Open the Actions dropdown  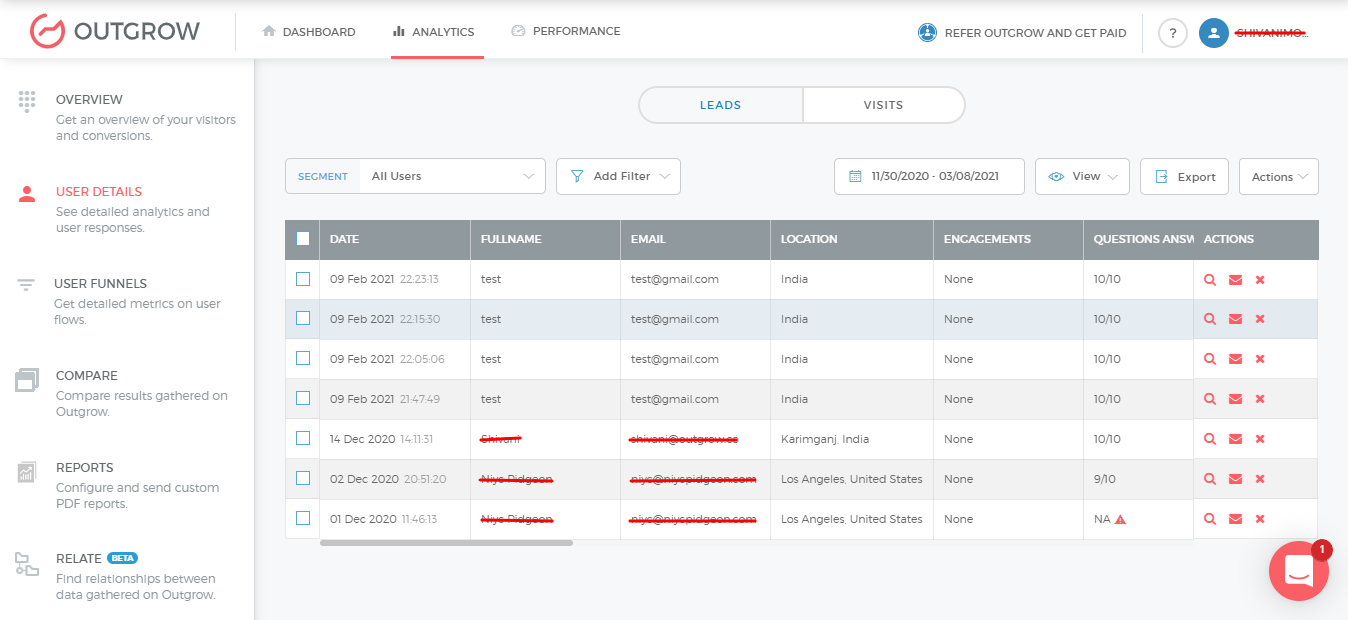click(x=1279, y=176)
